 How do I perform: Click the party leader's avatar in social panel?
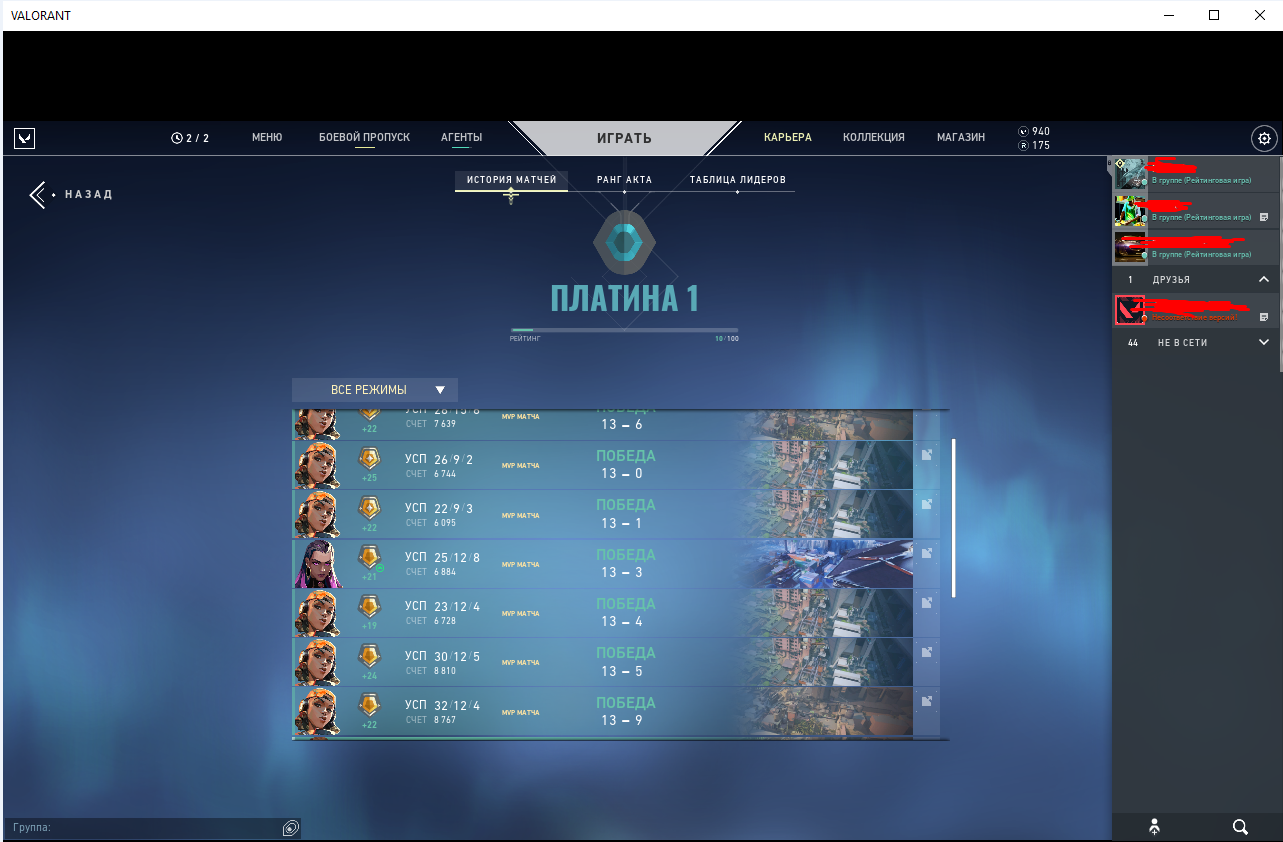[x=1130, y=173]
